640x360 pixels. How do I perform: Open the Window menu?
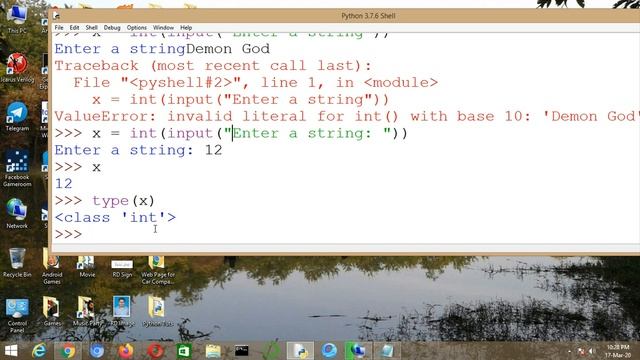tap(163, 28)
